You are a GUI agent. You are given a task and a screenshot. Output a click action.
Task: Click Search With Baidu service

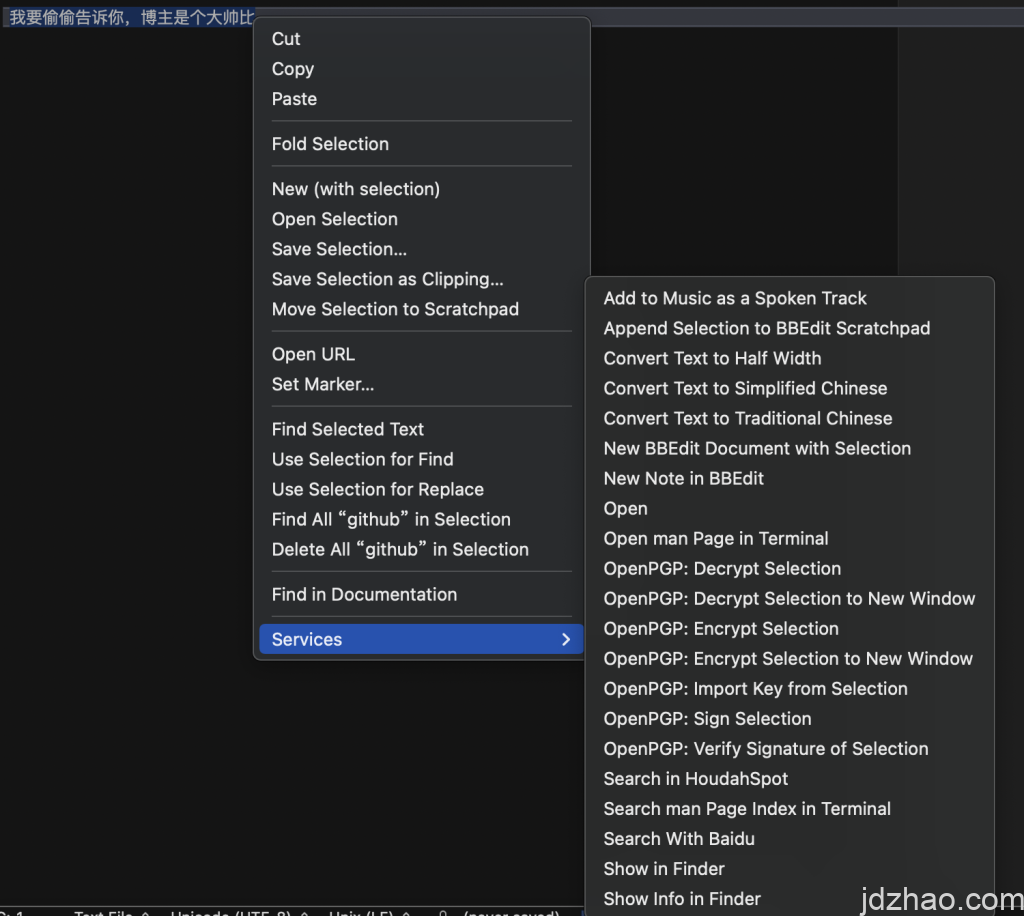pos(679,838)
